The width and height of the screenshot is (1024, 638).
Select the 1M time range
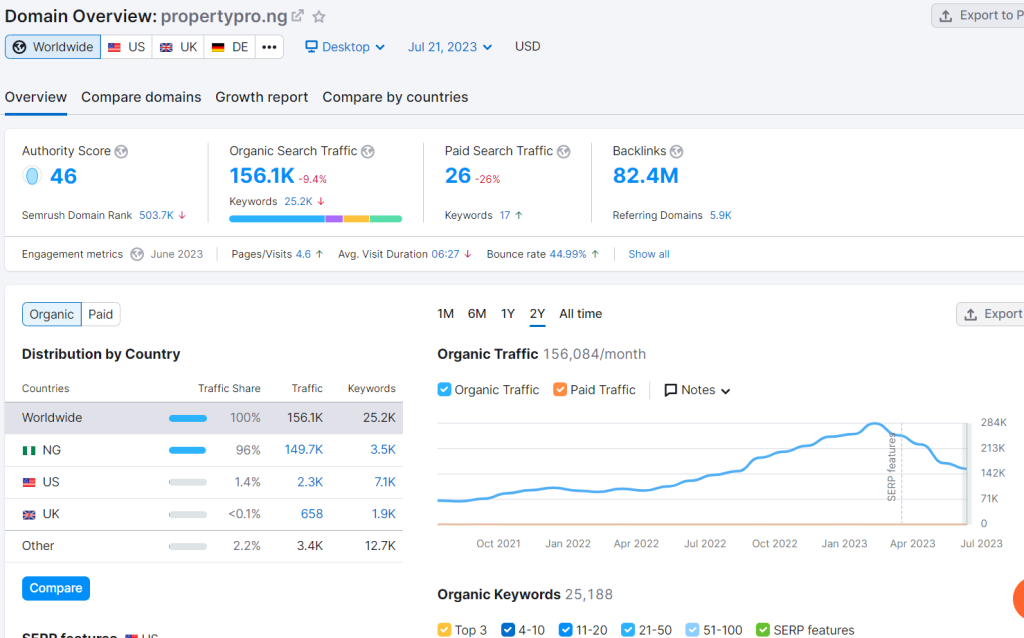click(445, 314)
